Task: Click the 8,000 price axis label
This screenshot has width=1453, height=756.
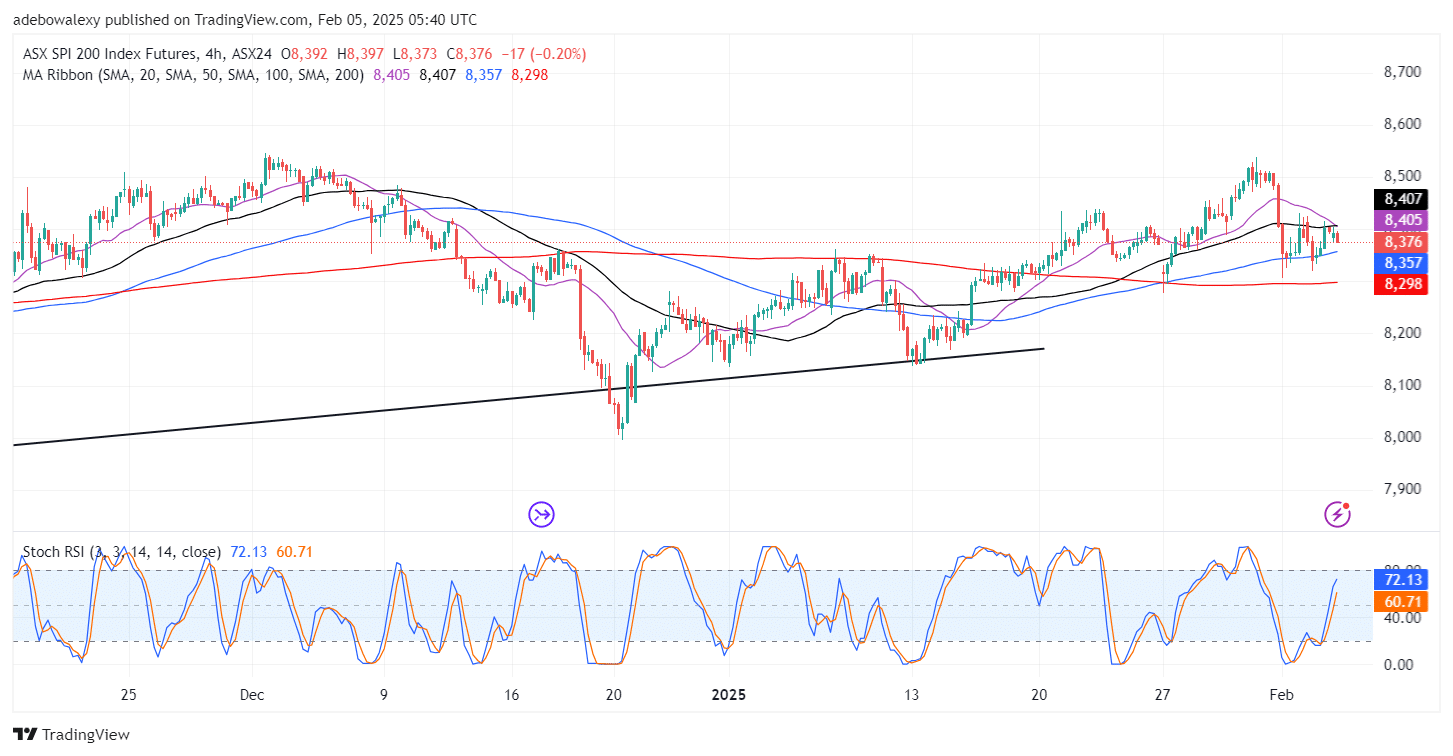Action: pos(1405,437)
